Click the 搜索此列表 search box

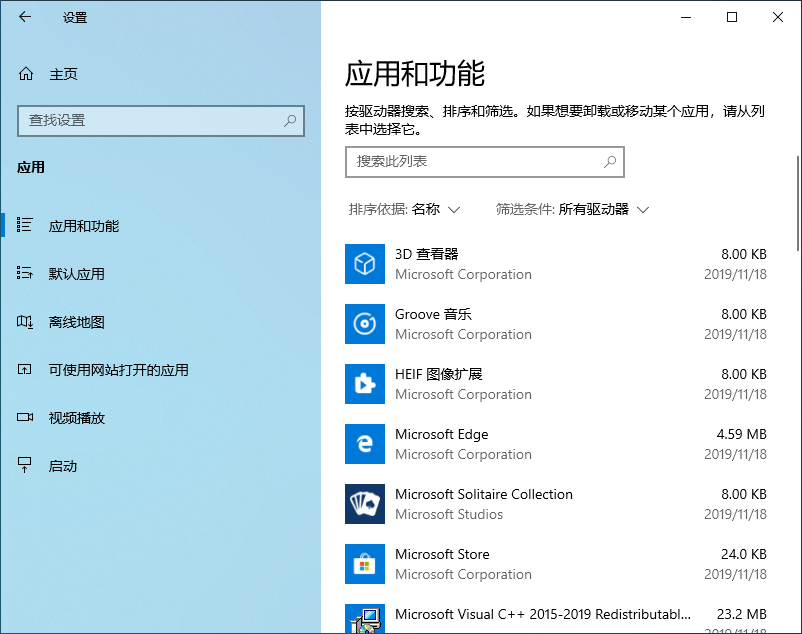[x=475, y=161]
